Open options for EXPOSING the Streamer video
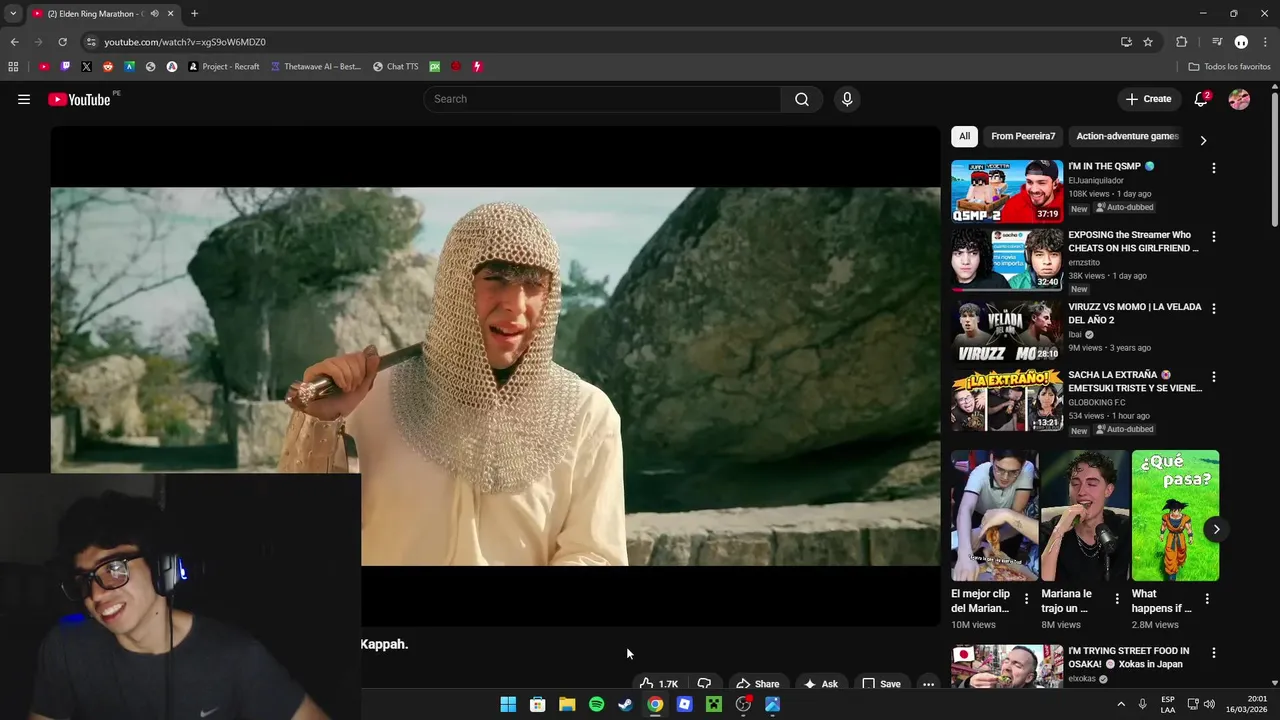Image resolution: width=1280 pixels, height=720 pixels. (1213, 237)
